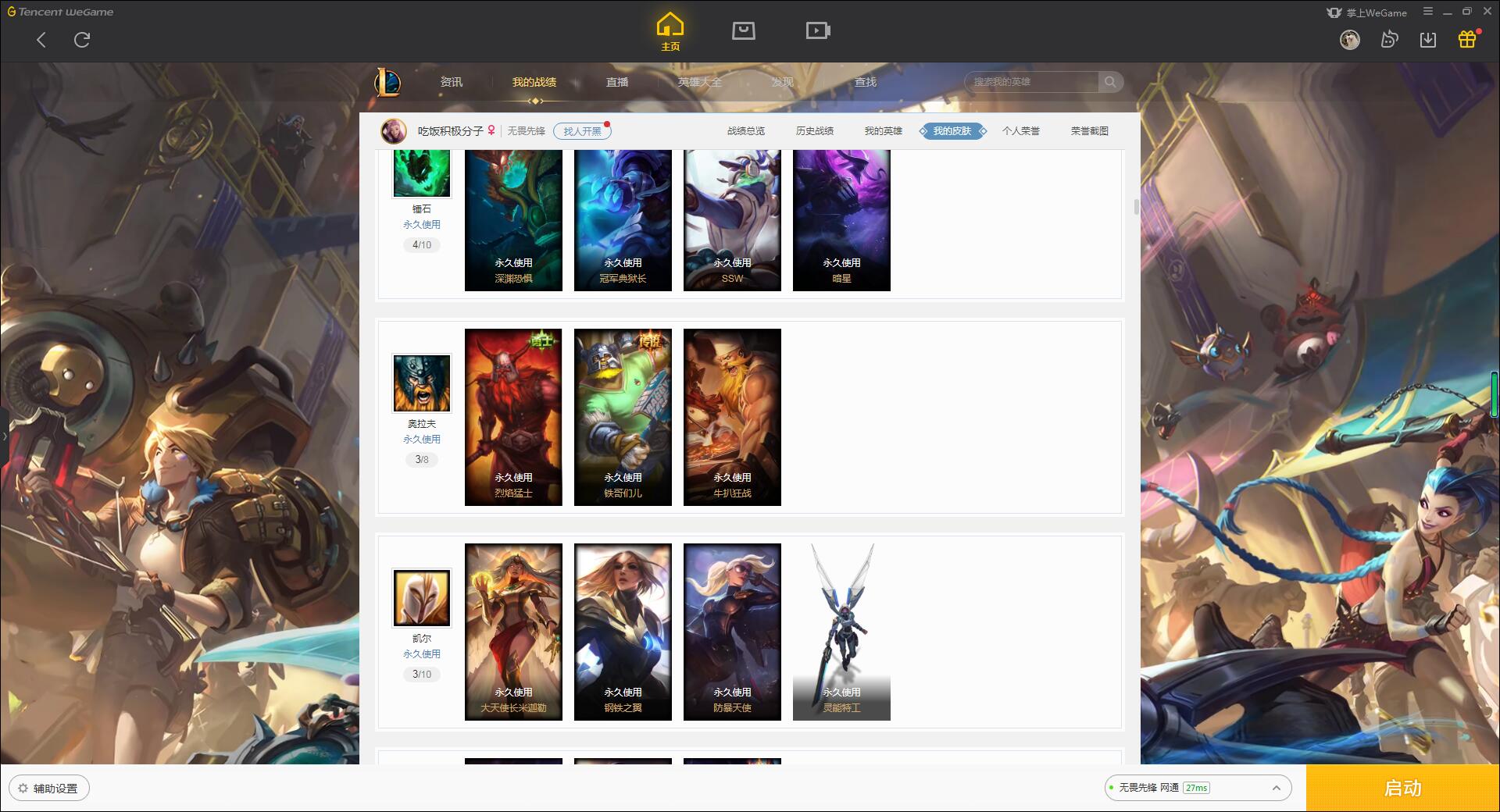Viewport: 1500px width, 812px height.
Task: Open the 荣誉截图 sub-tab
Action: [x=1090, y=131]
